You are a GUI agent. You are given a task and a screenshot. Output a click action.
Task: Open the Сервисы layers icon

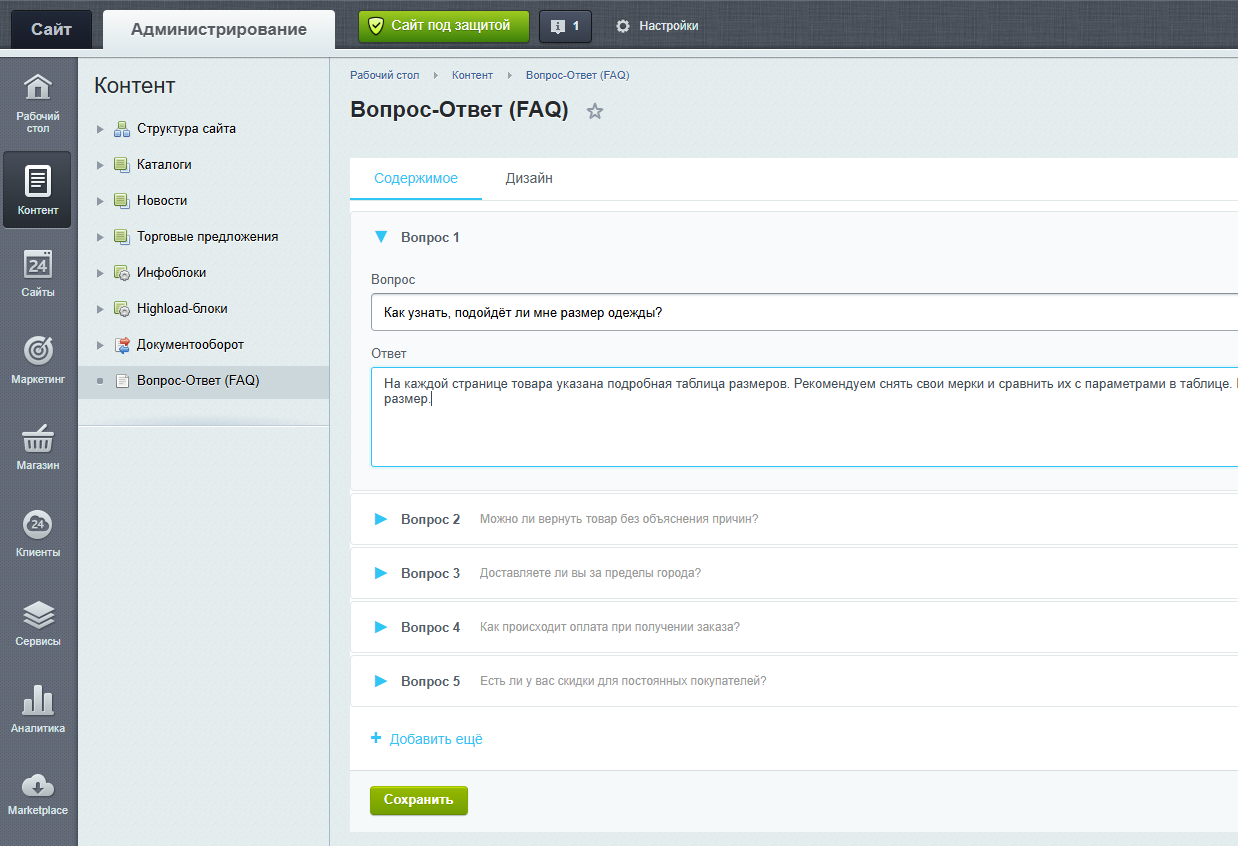(x=37, y=614)
